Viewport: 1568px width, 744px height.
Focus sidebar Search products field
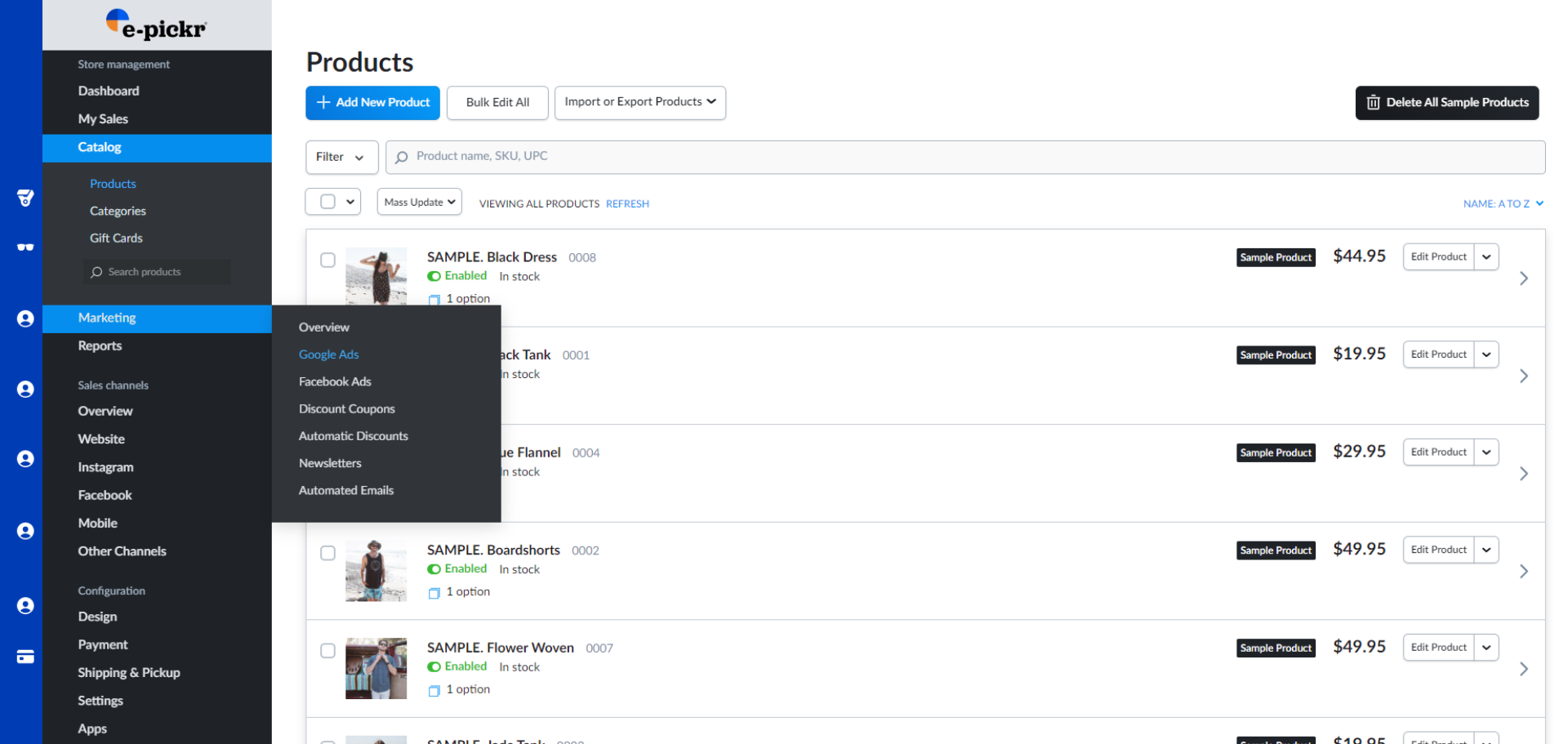click(x=157, y=272)
